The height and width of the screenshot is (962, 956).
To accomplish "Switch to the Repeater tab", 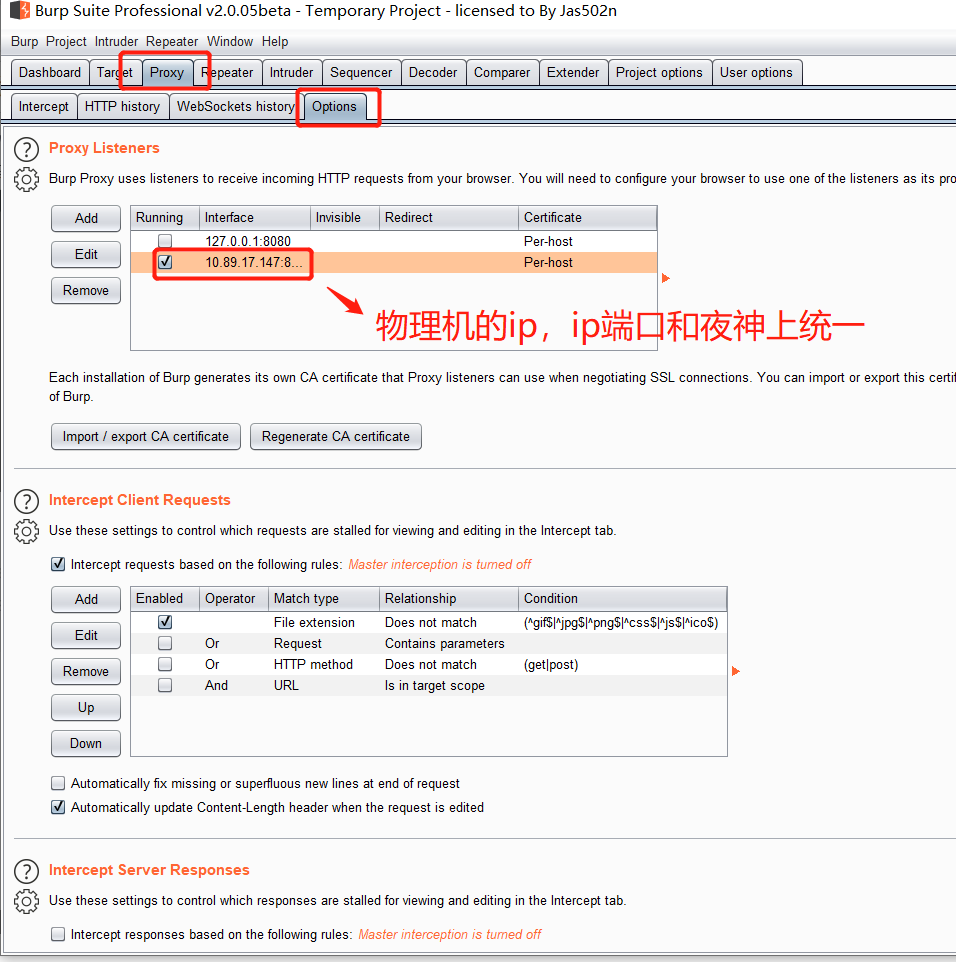I will pyautogui.click(x=228, y=72).
